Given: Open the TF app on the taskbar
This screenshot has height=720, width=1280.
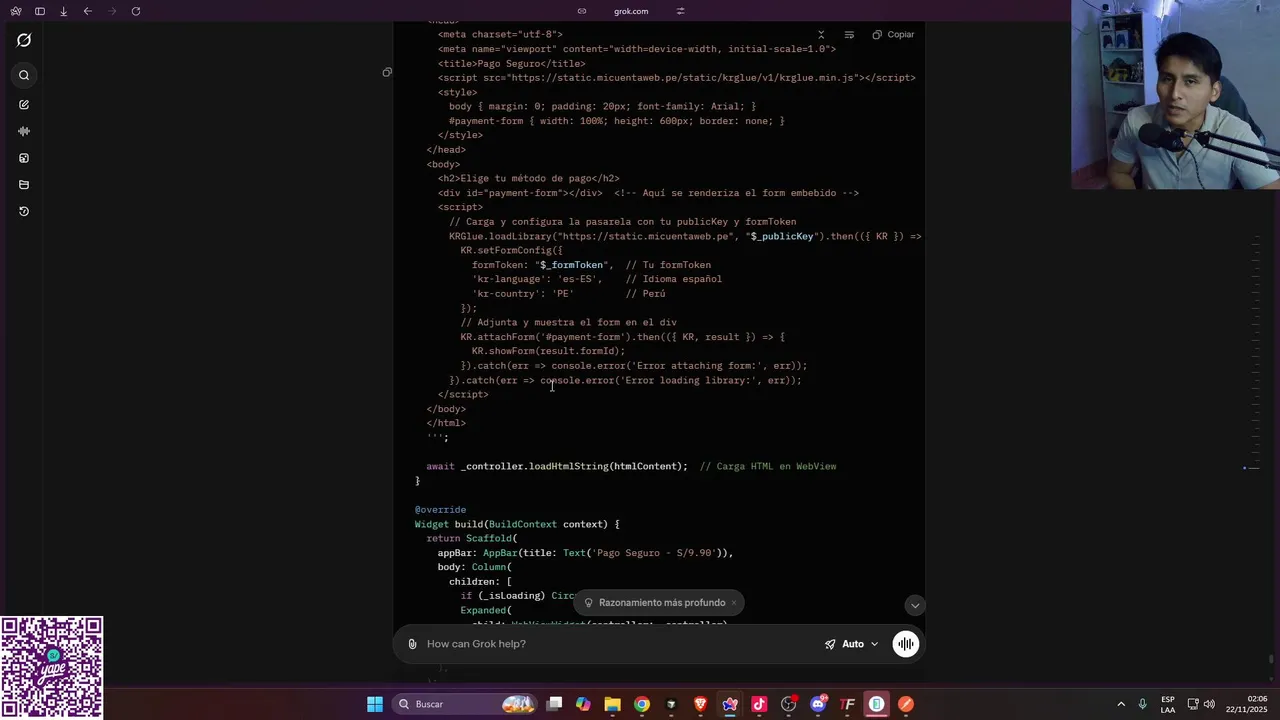Looking at the screenshot, I should (x=847, y=704).
